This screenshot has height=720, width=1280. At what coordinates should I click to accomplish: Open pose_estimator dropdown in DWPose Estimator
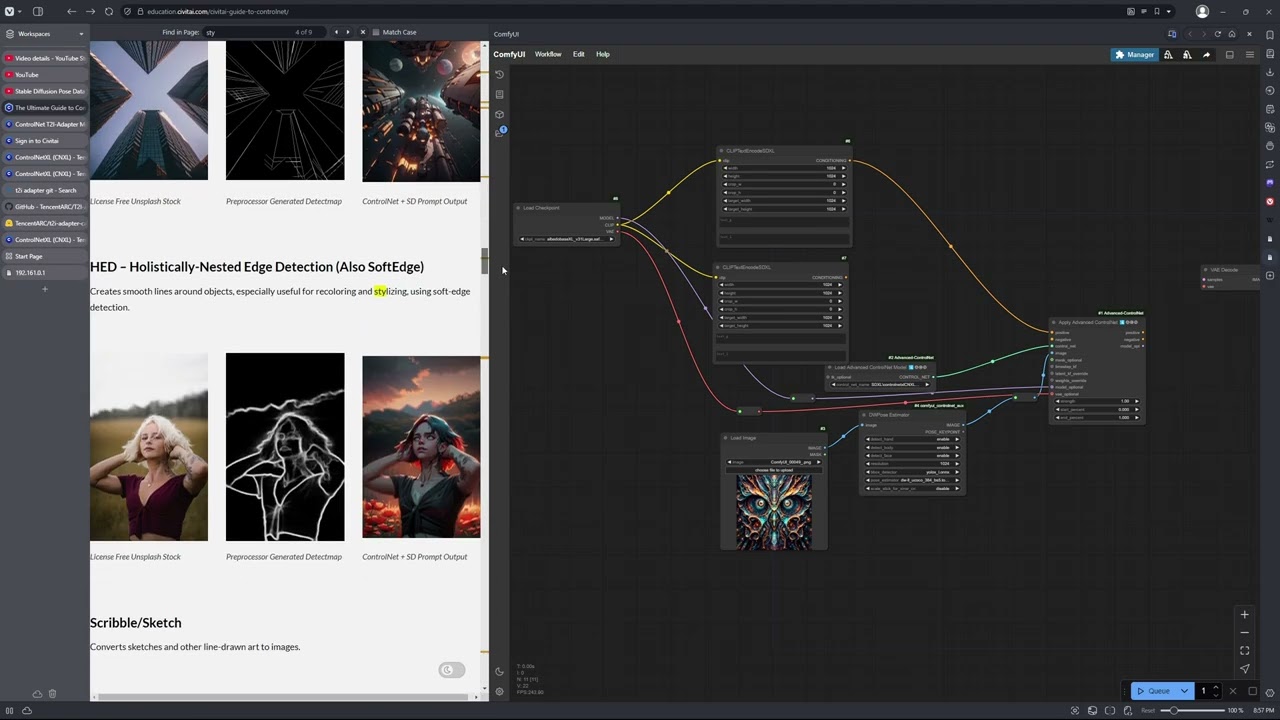[x=913, y=480]
